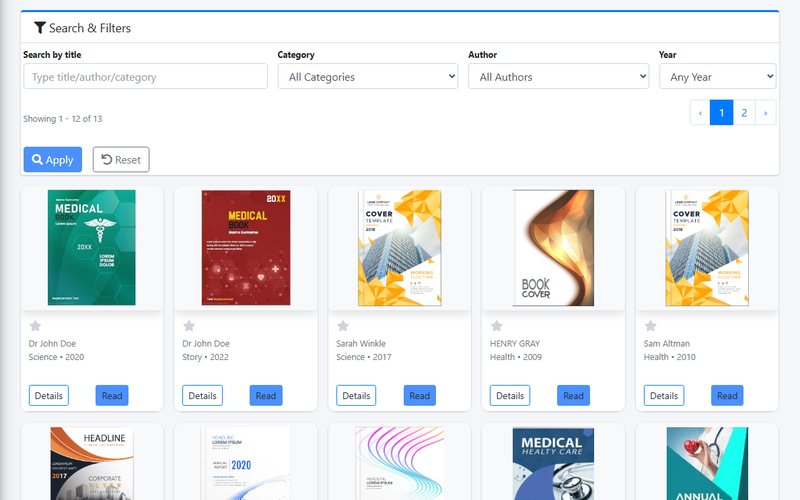
Task: Click the 'Health • 2010' label
Action: [x=669, y=357]
